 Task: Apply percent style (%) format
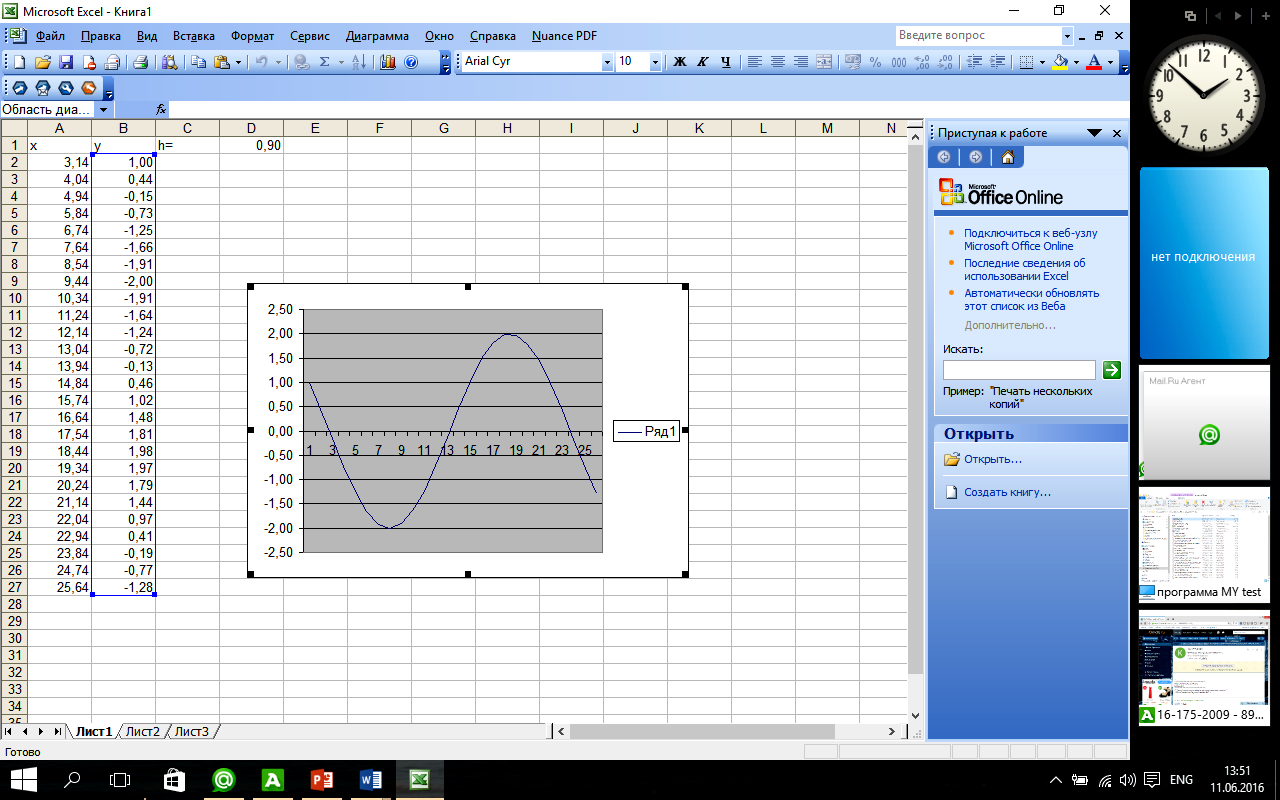click(875, 62)
